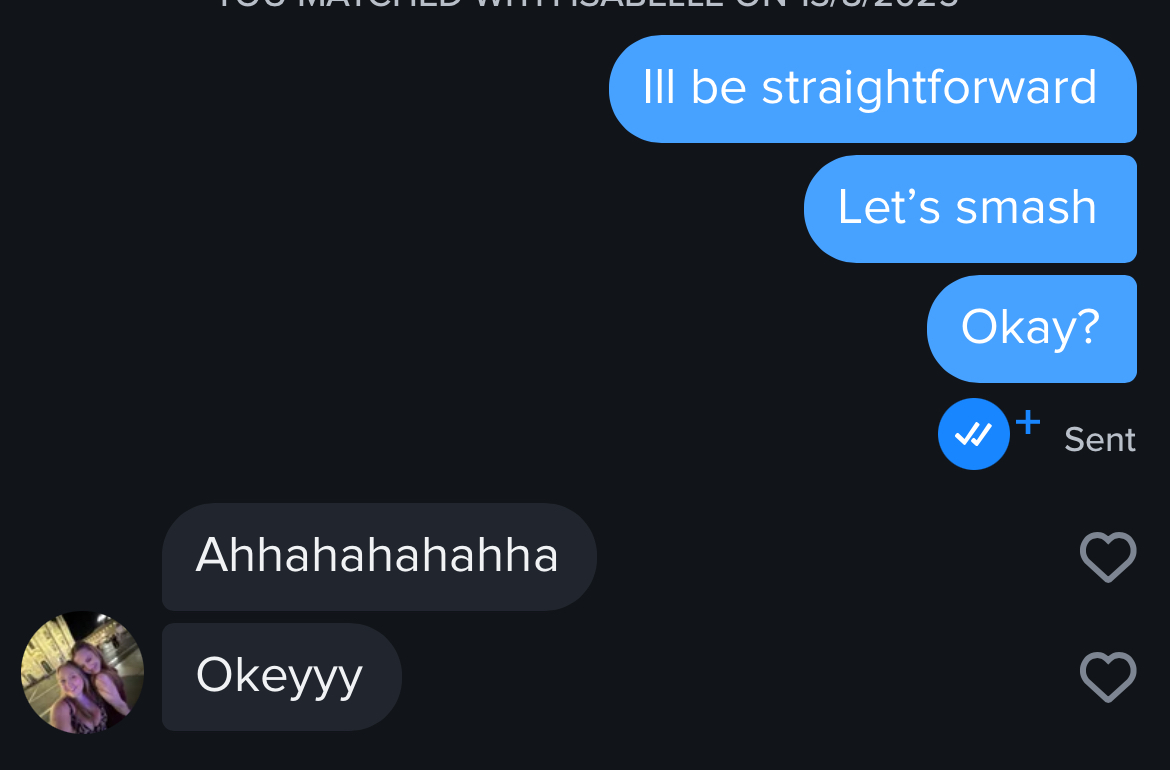Screen dimensions: 1170x770
Task: Select the "Ill be straightforward" message bubble
Action: [872, 89]
